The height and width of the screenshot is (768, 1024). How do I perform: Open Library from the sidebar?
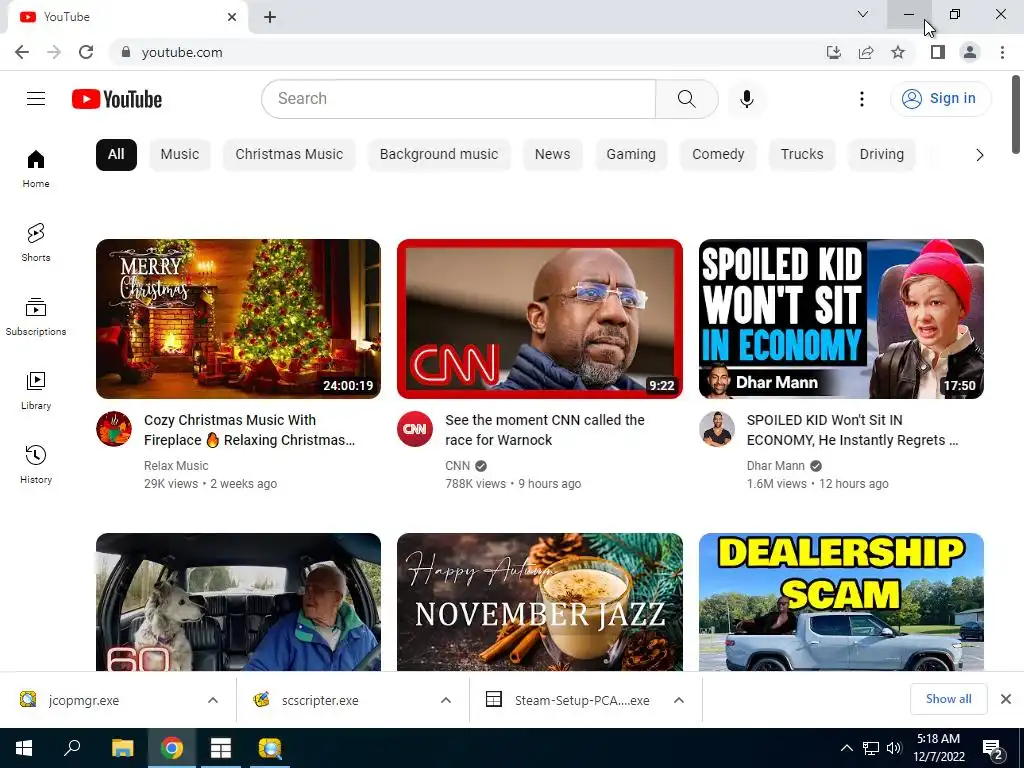[36, 391]
